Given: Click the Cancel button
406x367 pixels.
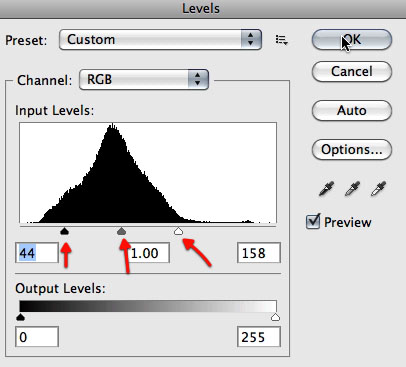Looking at the screenshot, I should 352,71.
